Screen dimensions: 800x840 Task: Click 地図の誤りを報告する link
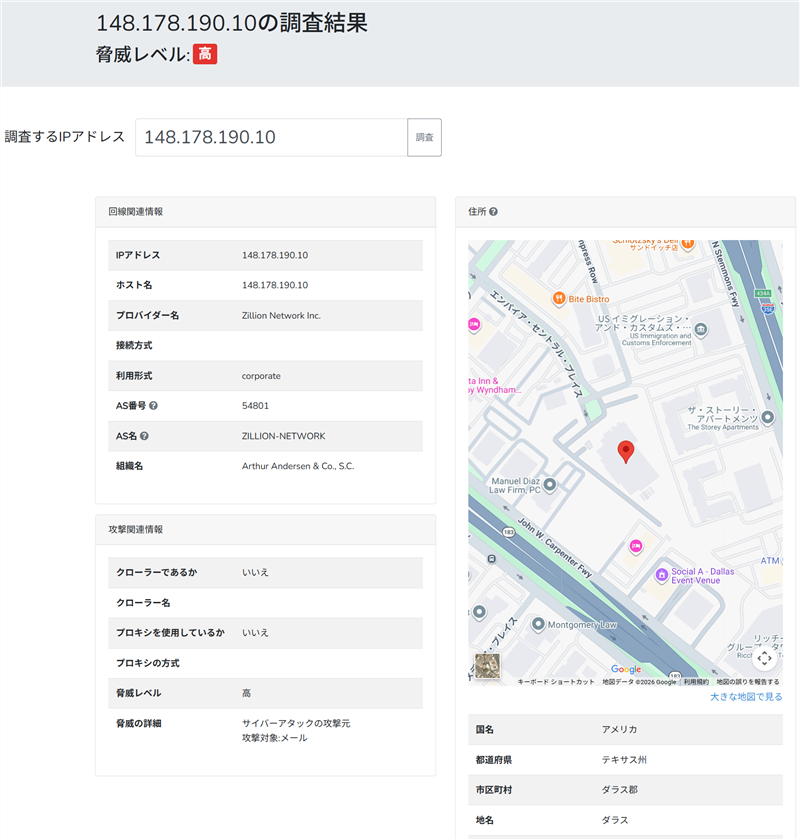(x=748, y=682)
